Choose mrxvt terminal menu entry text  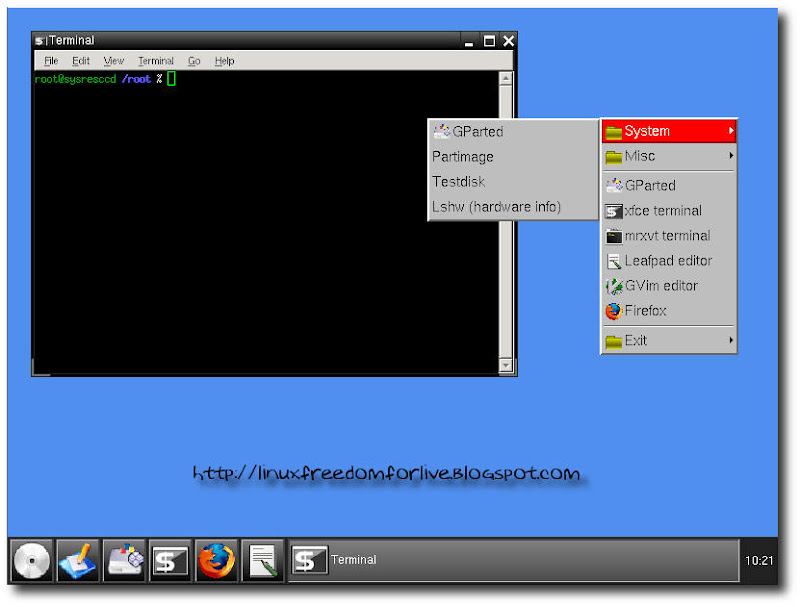(x=667, y=236)
